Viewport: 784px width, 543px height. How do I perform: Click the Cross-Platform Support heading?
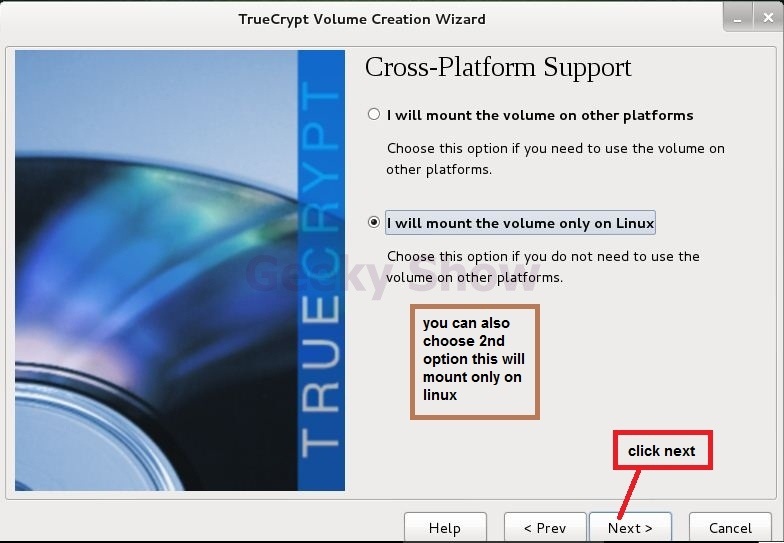(498, 68)
